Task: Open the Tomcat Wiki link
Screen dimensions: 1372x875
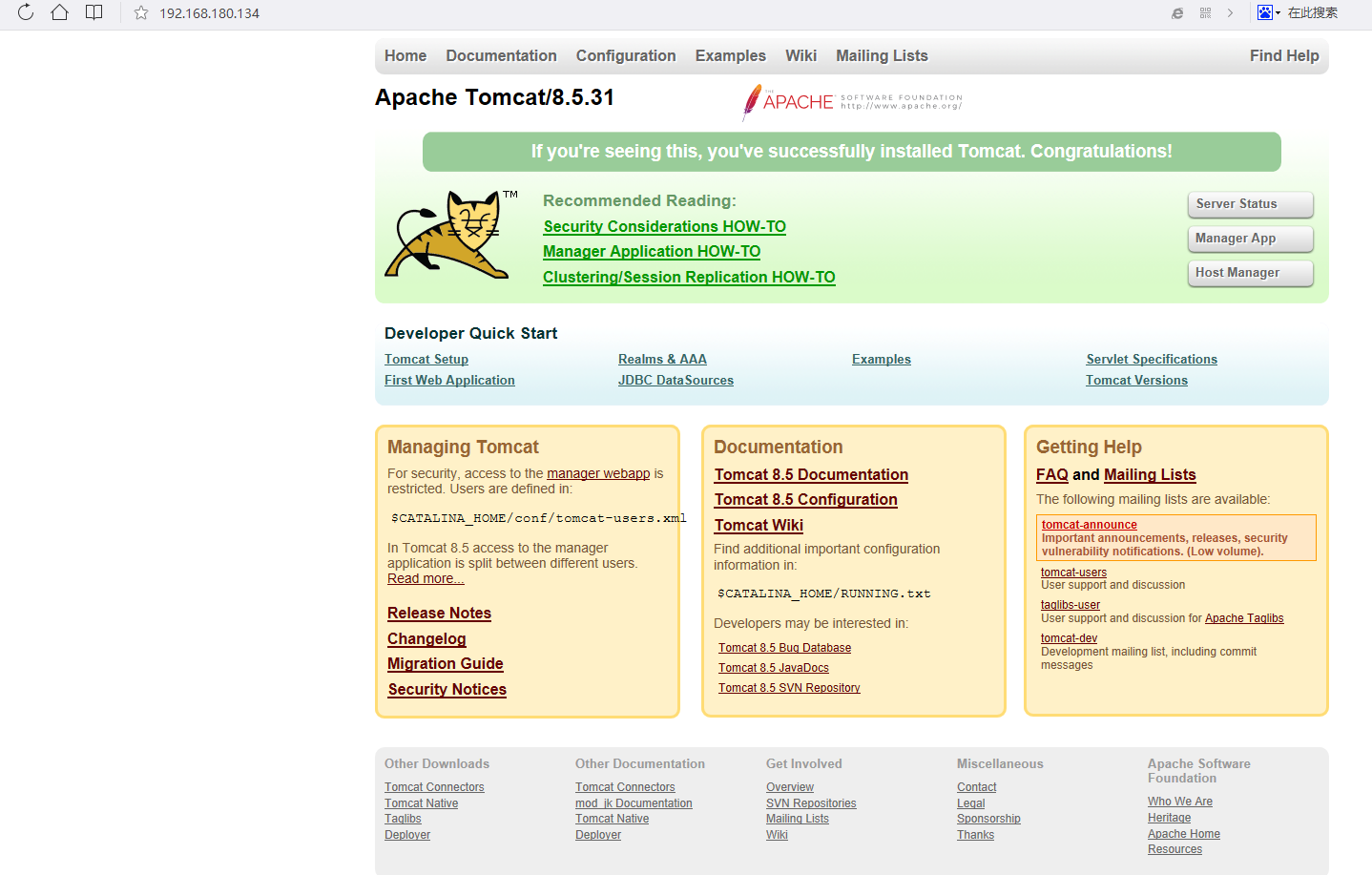Action: click(759, 526)
